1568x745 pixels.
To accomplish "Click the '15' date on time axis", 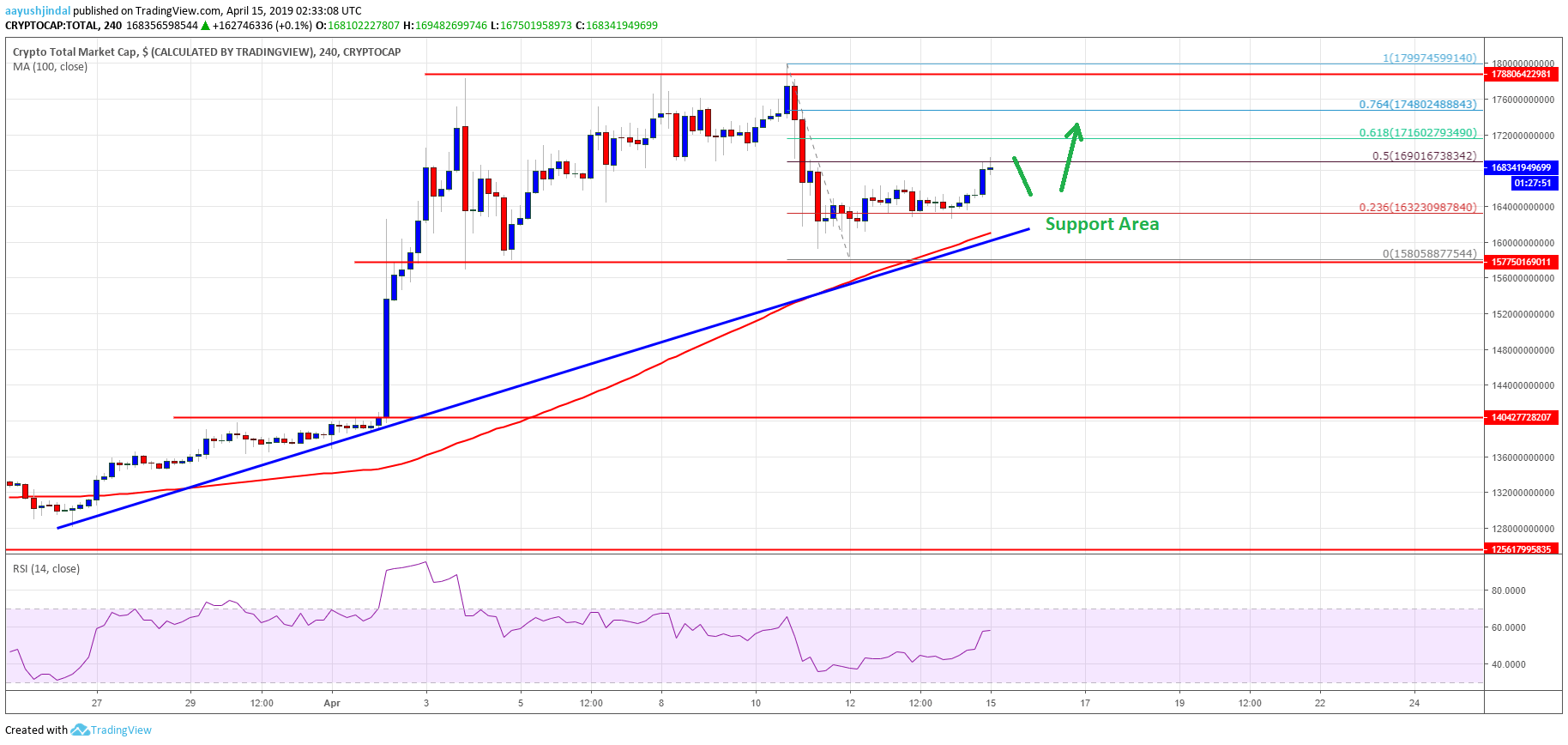I will tap(991, 703).
